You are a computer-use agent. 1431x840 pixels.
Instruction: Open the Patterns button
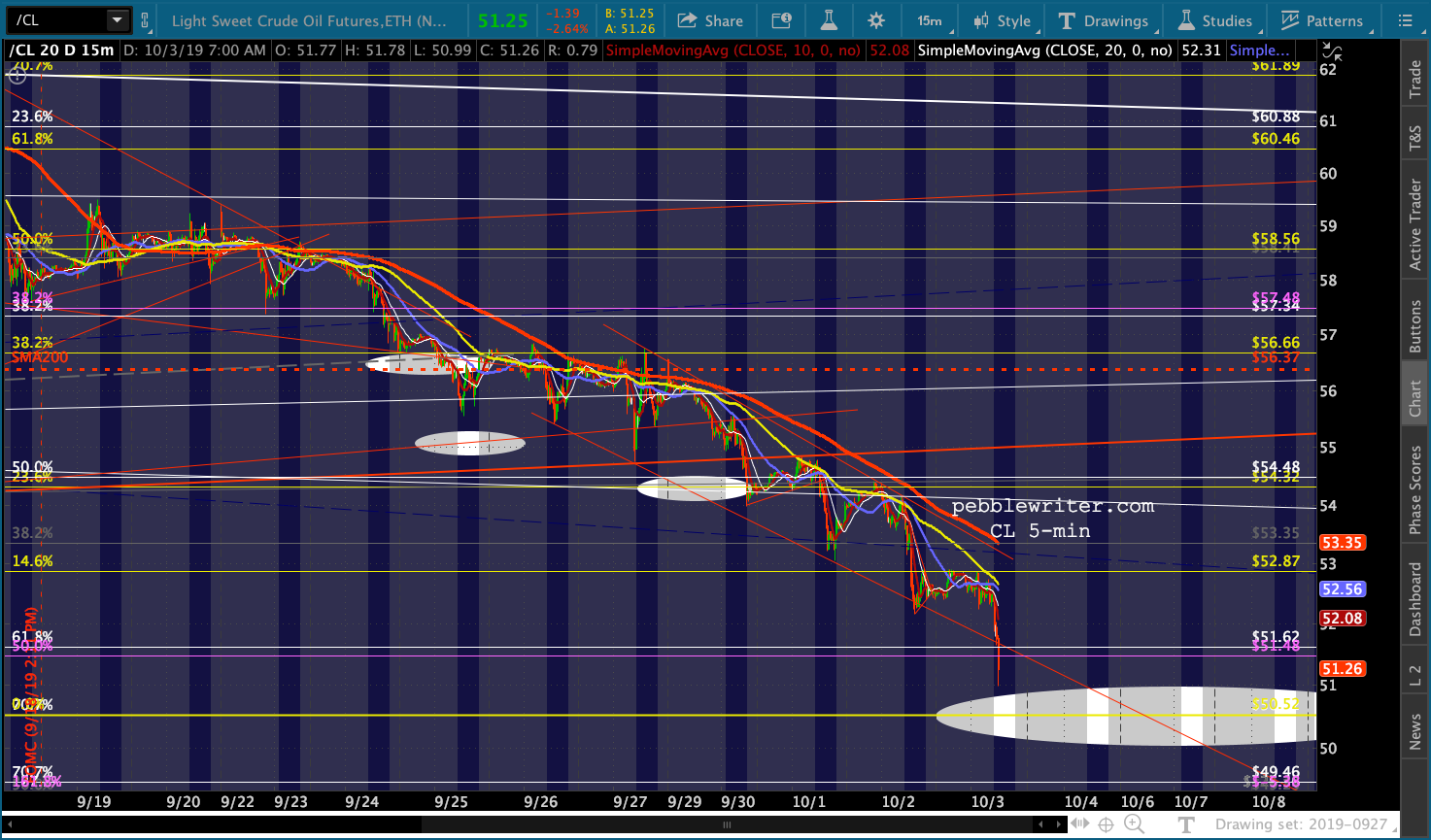(1321, 20)
